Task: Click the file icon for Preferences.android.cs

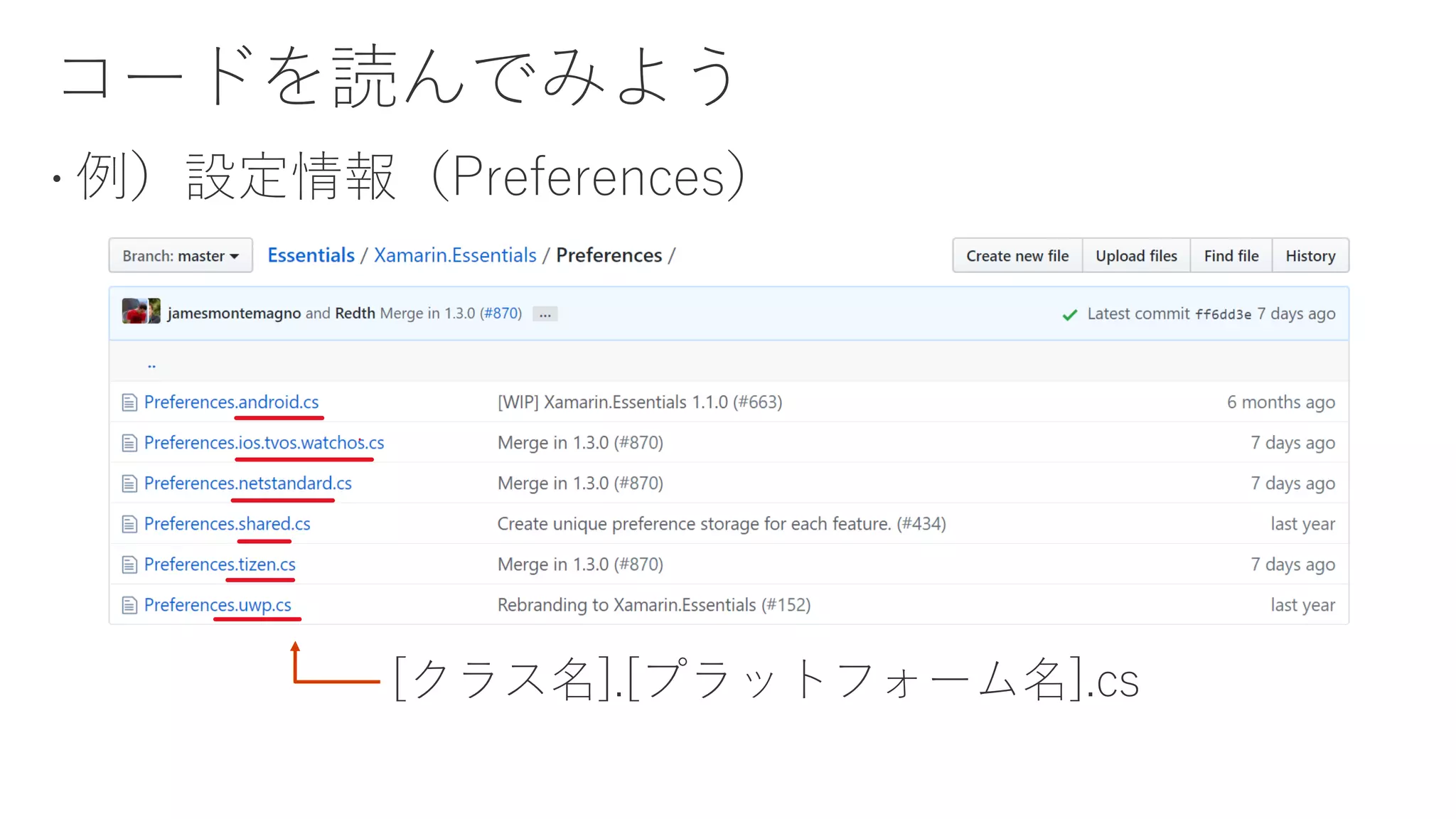Action: point(129,402)
